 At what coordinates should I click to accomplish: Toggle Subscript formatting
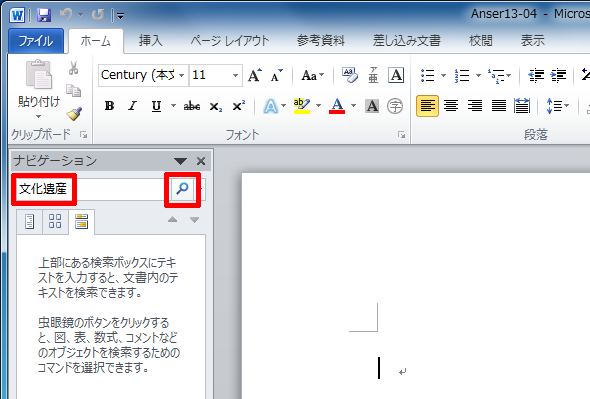coord(216,107)
